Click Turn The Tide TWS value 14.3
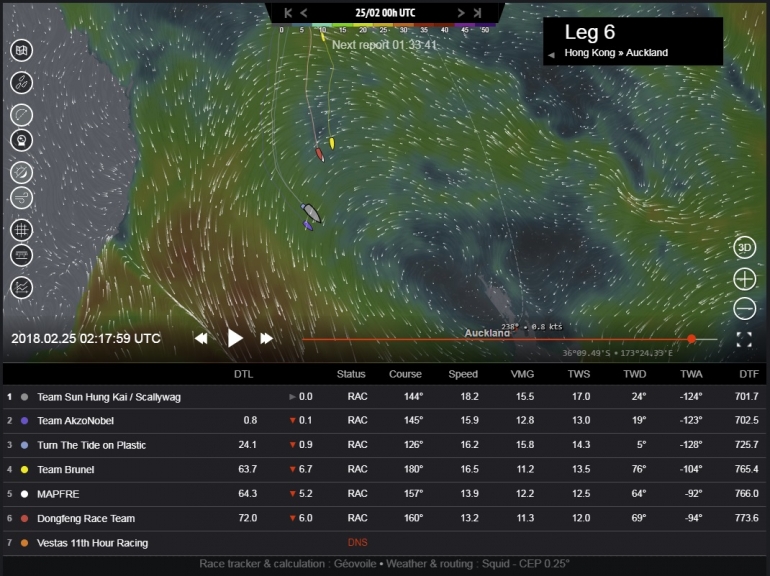Image resolution: width=770 pixels, height=576 pixels. [x=581, y=445]
